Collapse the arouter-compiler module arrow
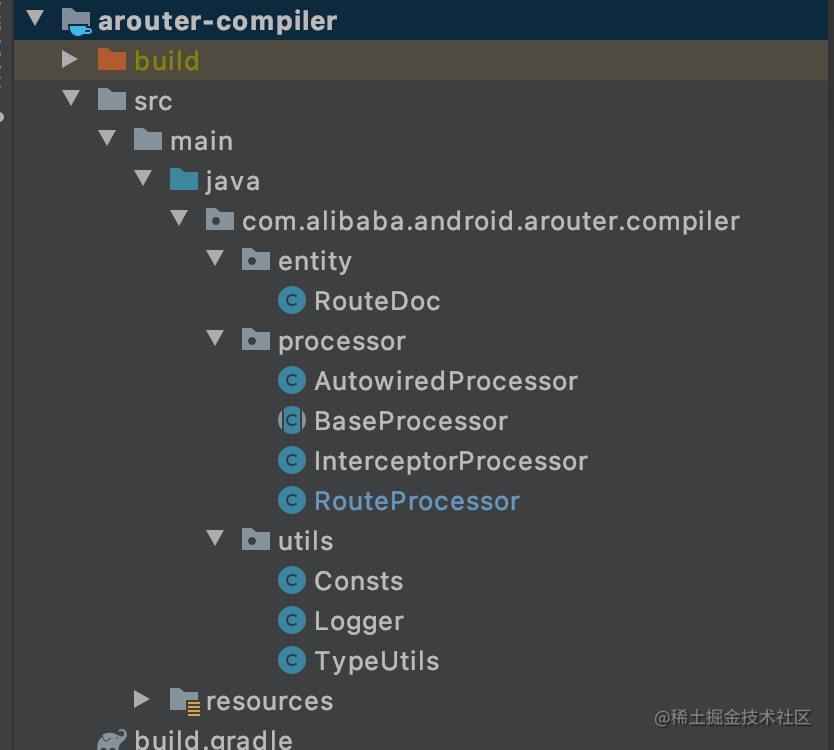 click(x=35, y=18)
